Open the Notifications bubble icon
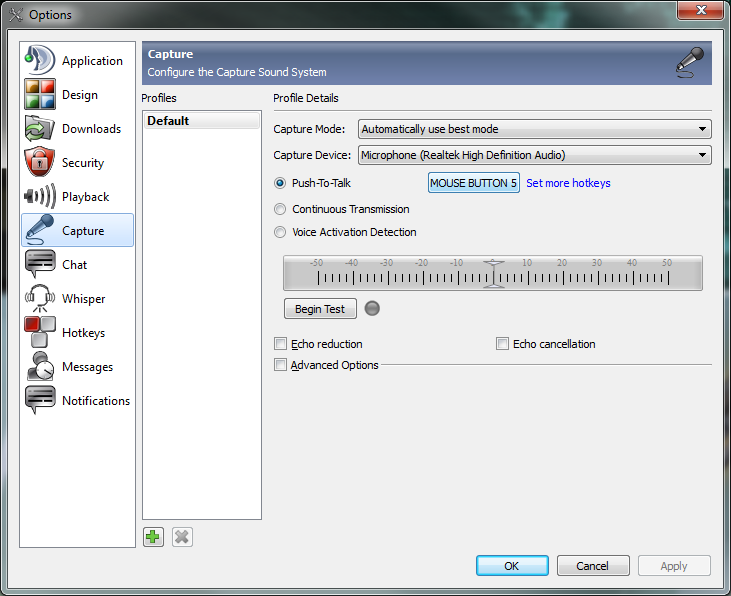This screenshot has width=731, height=596. (40, 400)
